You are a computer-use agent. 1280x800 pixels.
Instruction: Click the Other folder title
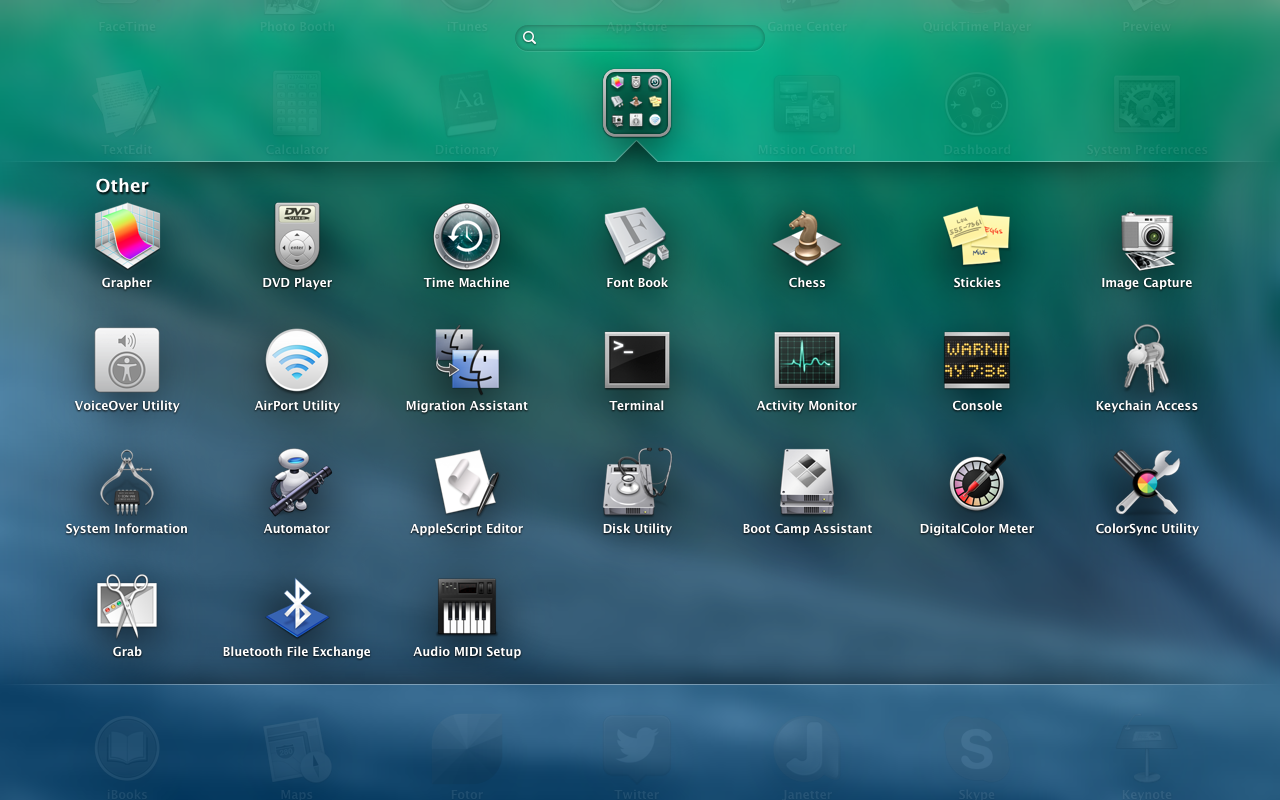[122, 186]
